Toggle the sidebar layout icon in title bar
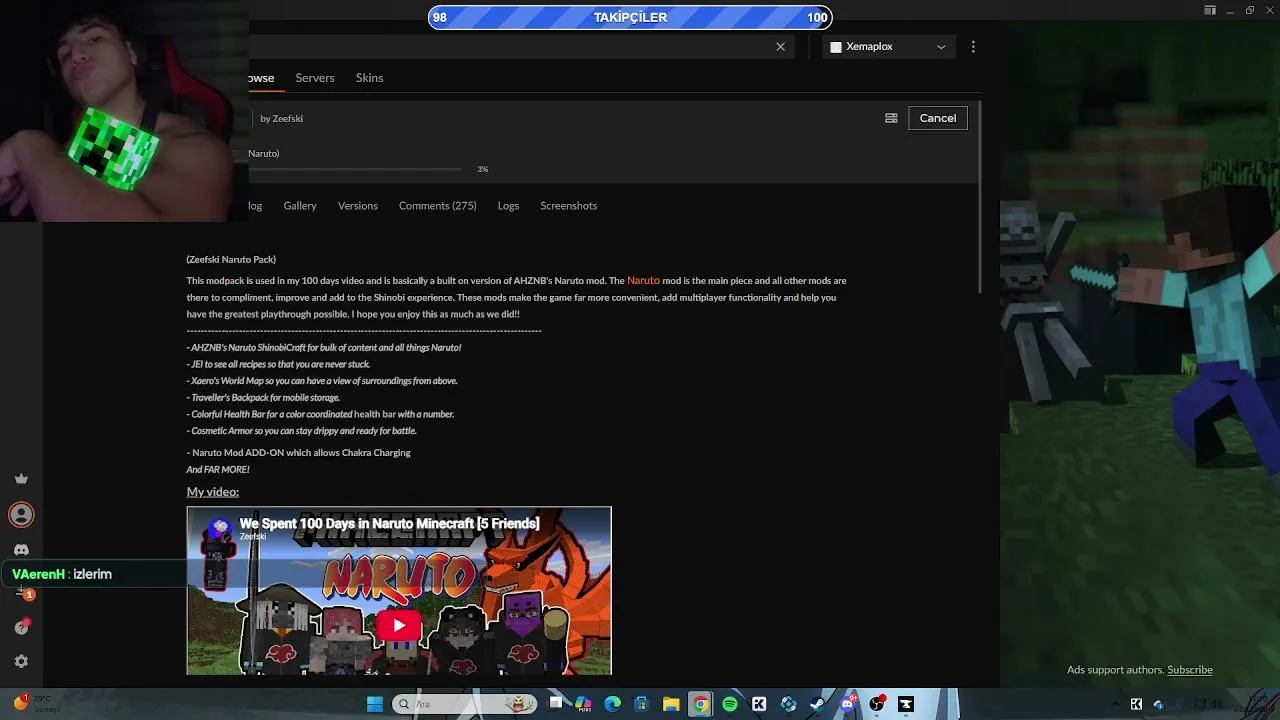 point(1210,10)
